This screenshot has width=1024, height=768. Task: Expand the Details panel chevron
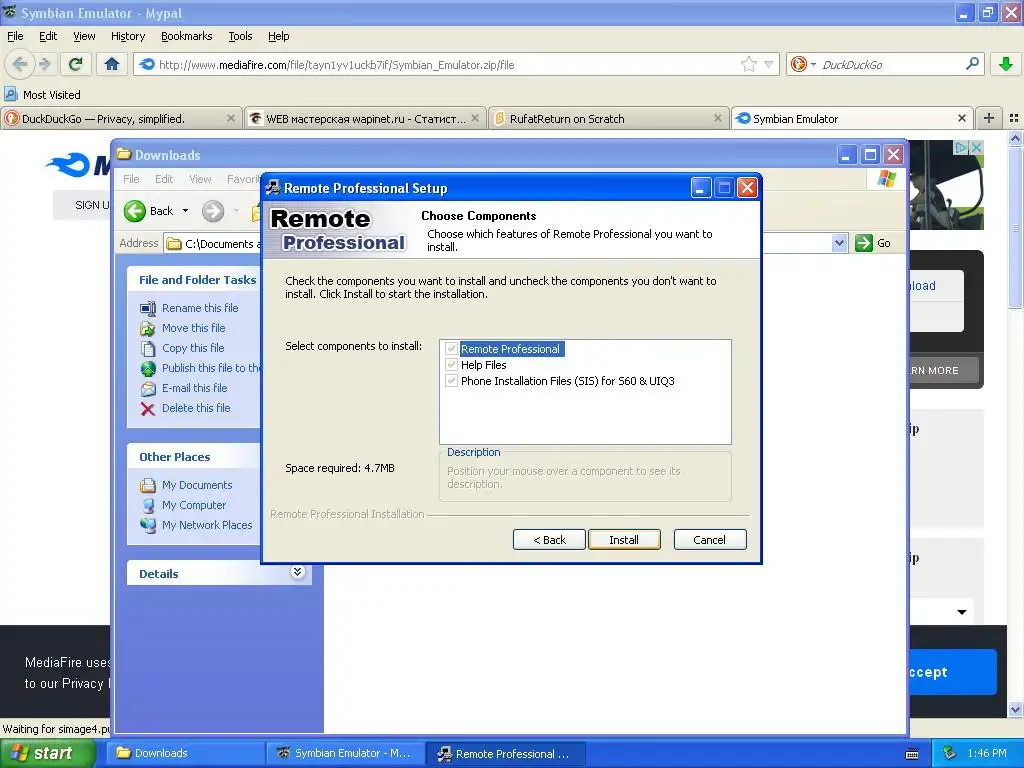[x=297, y=572]
